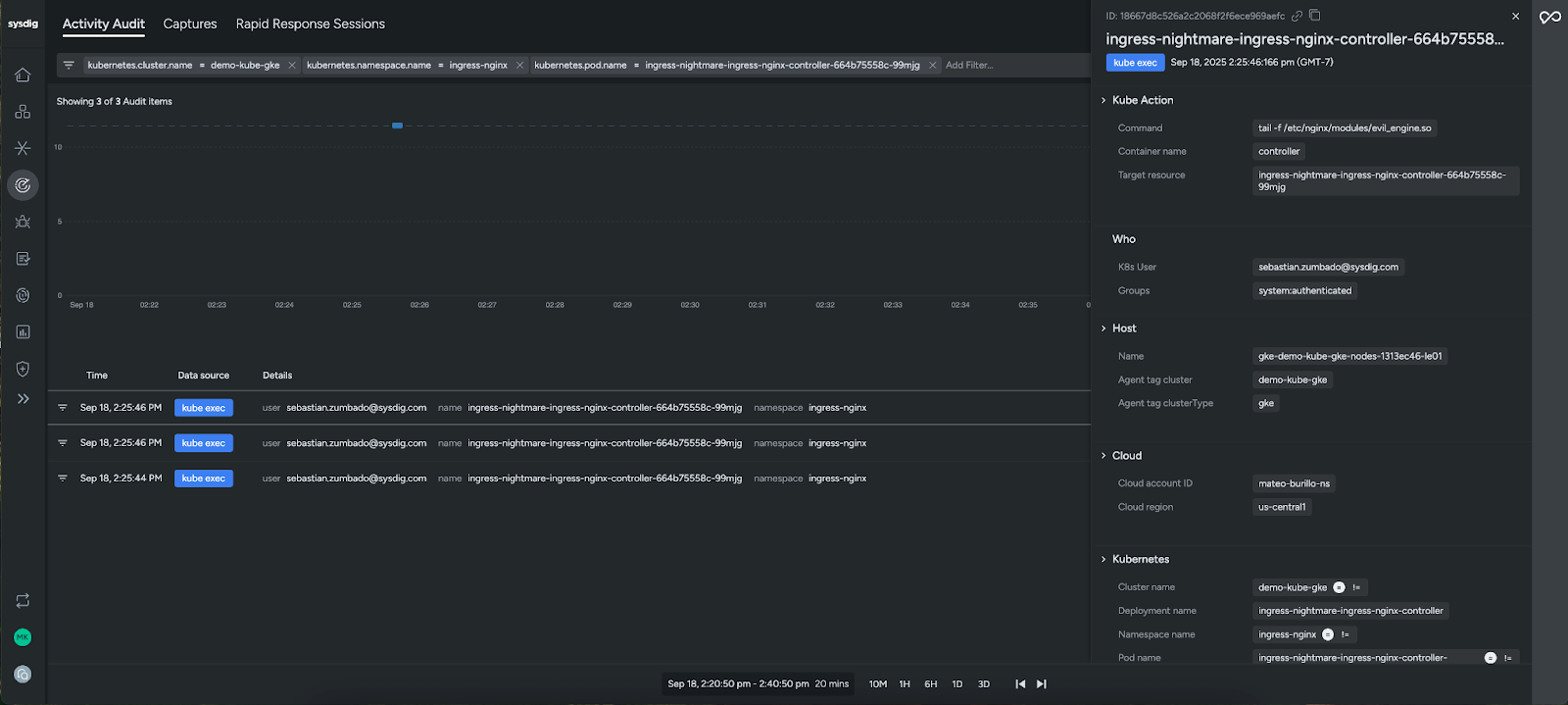Collapse the Host section
The height and width of the screenshot is (705, 1568).
[1103, 328]
